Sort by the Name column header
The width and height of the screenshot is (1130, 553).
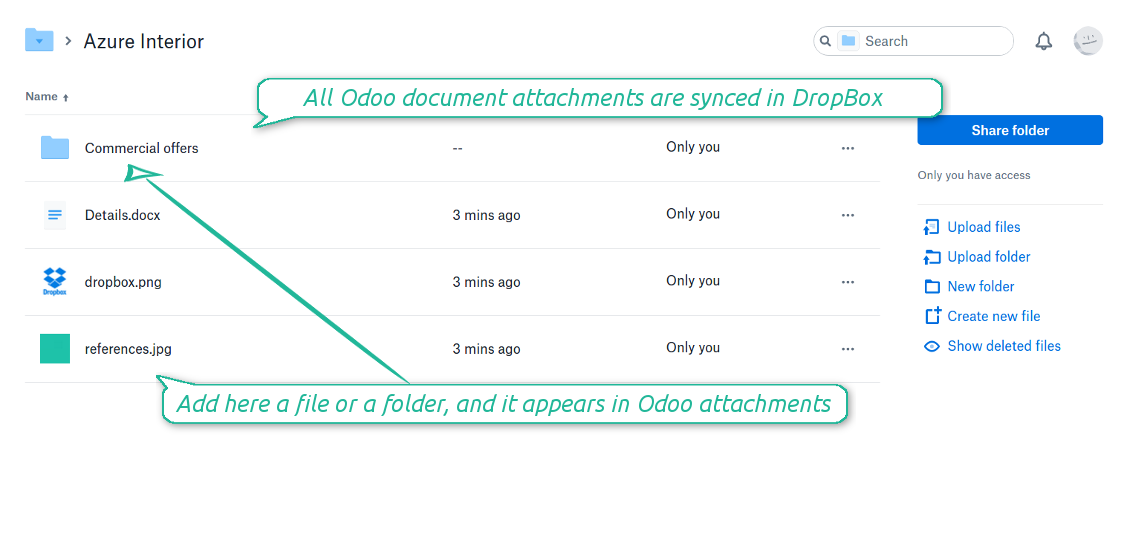[47, 97]
